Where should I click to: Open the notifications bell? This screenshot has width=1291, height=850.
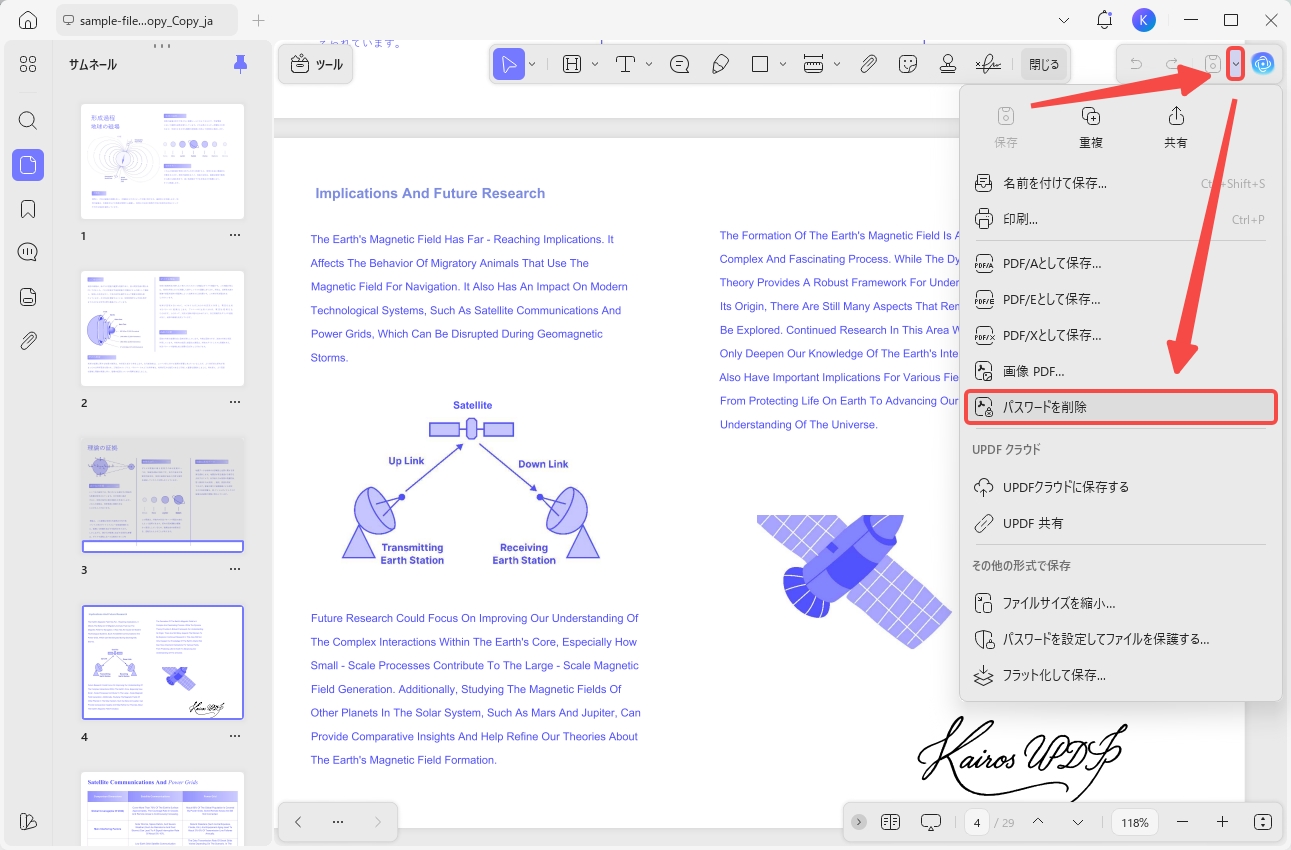click(1105, 20)
